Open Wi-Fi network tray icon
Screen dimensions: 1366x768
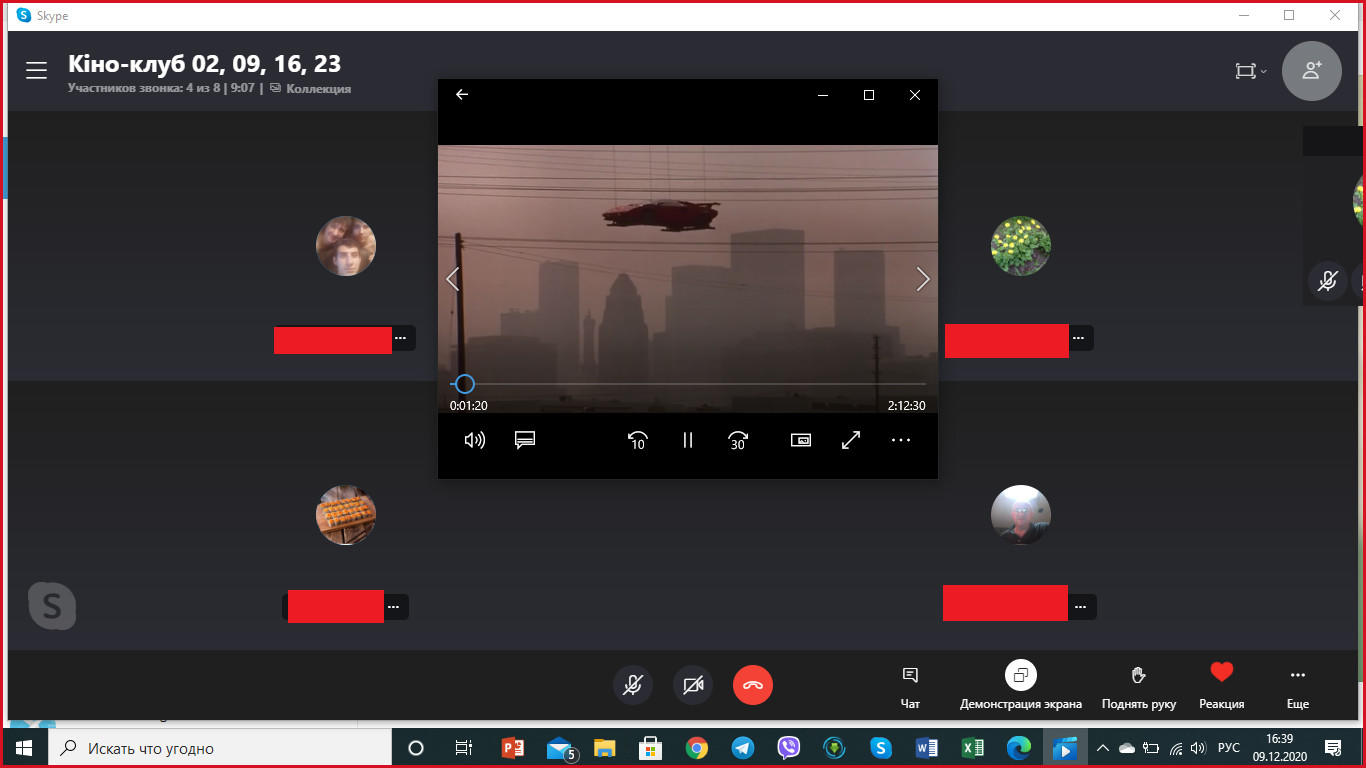pos(1176,748)
